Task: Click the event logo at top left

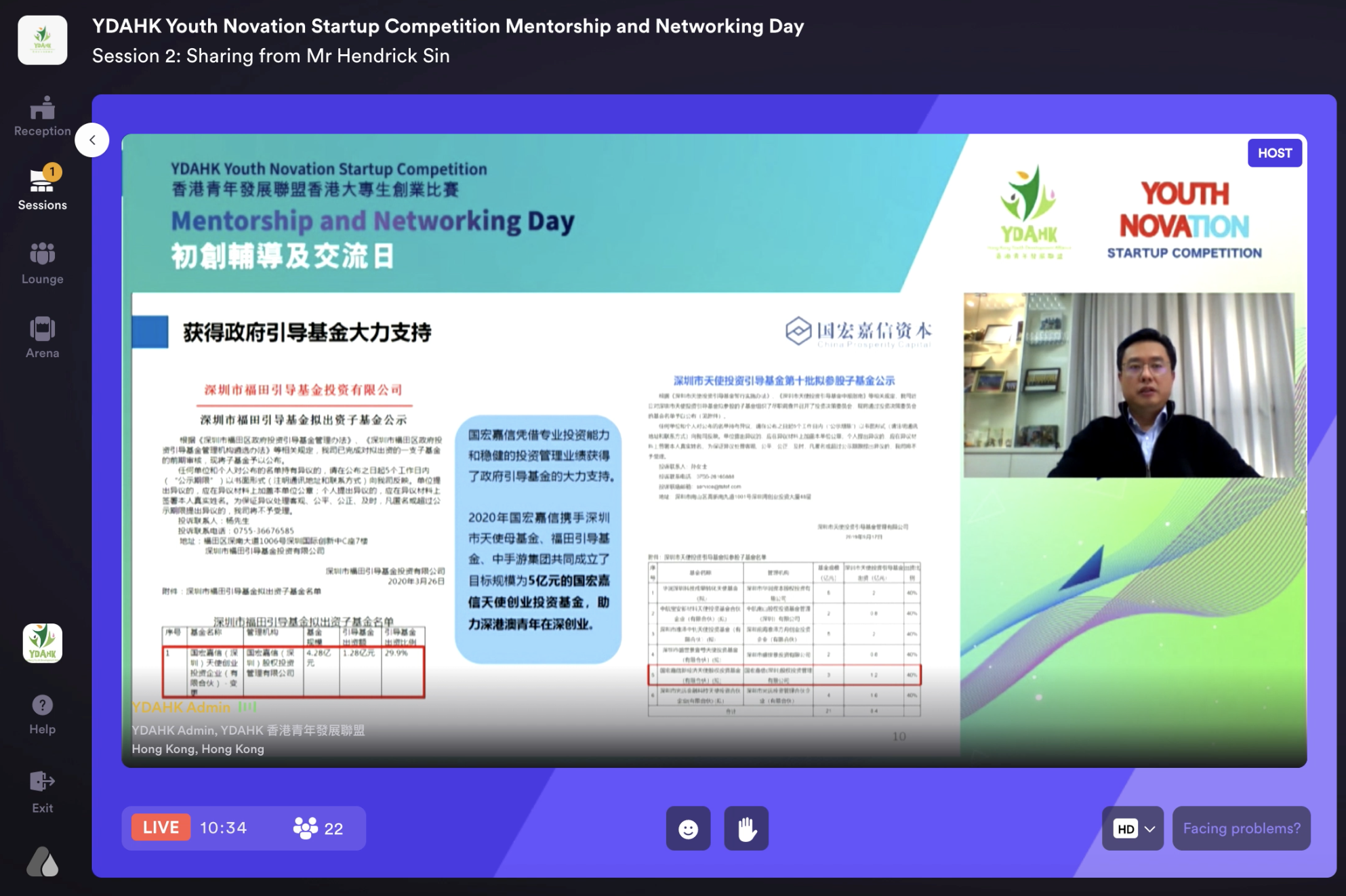Action: [x=42, y=40]
